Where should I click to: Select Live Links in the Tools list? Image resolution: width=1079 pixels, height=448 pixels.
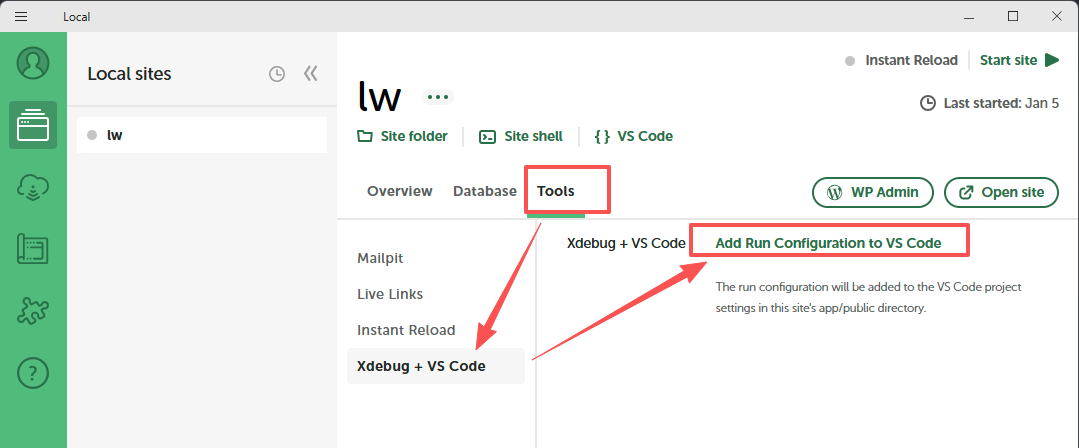pos(390,294)
